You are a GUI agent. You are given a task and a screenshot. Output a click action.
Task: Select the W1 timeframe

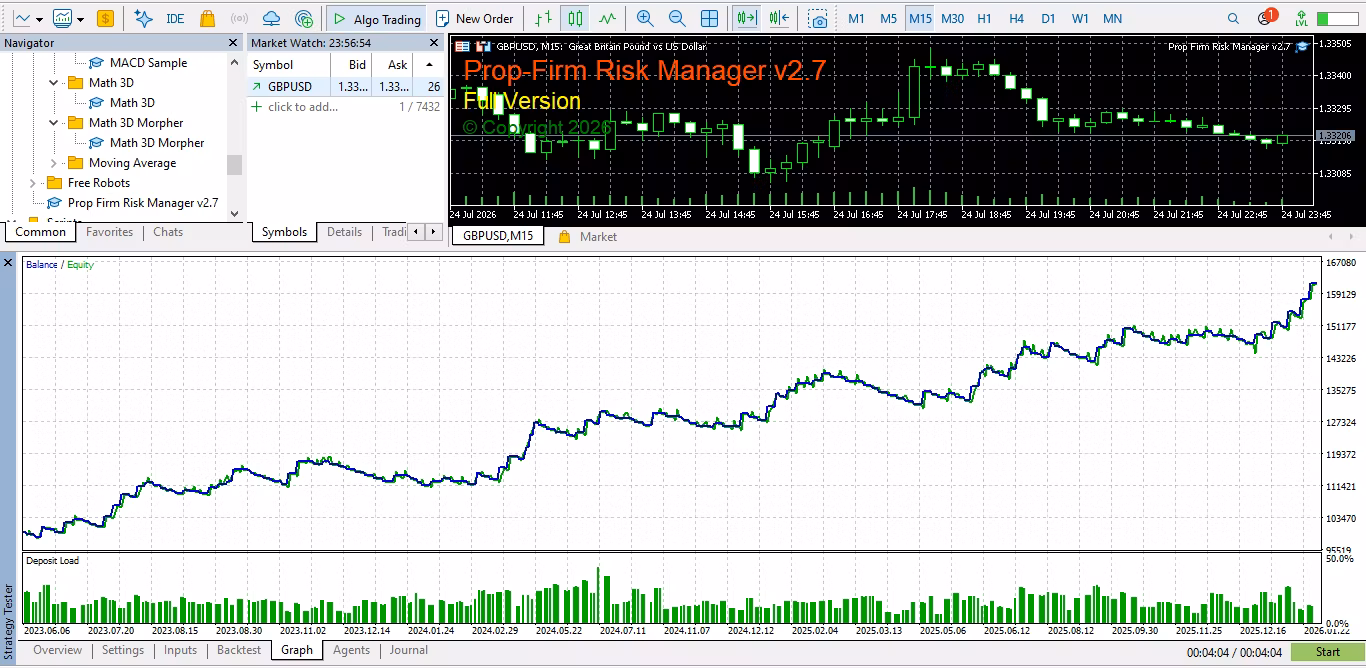coord(1080,18)
